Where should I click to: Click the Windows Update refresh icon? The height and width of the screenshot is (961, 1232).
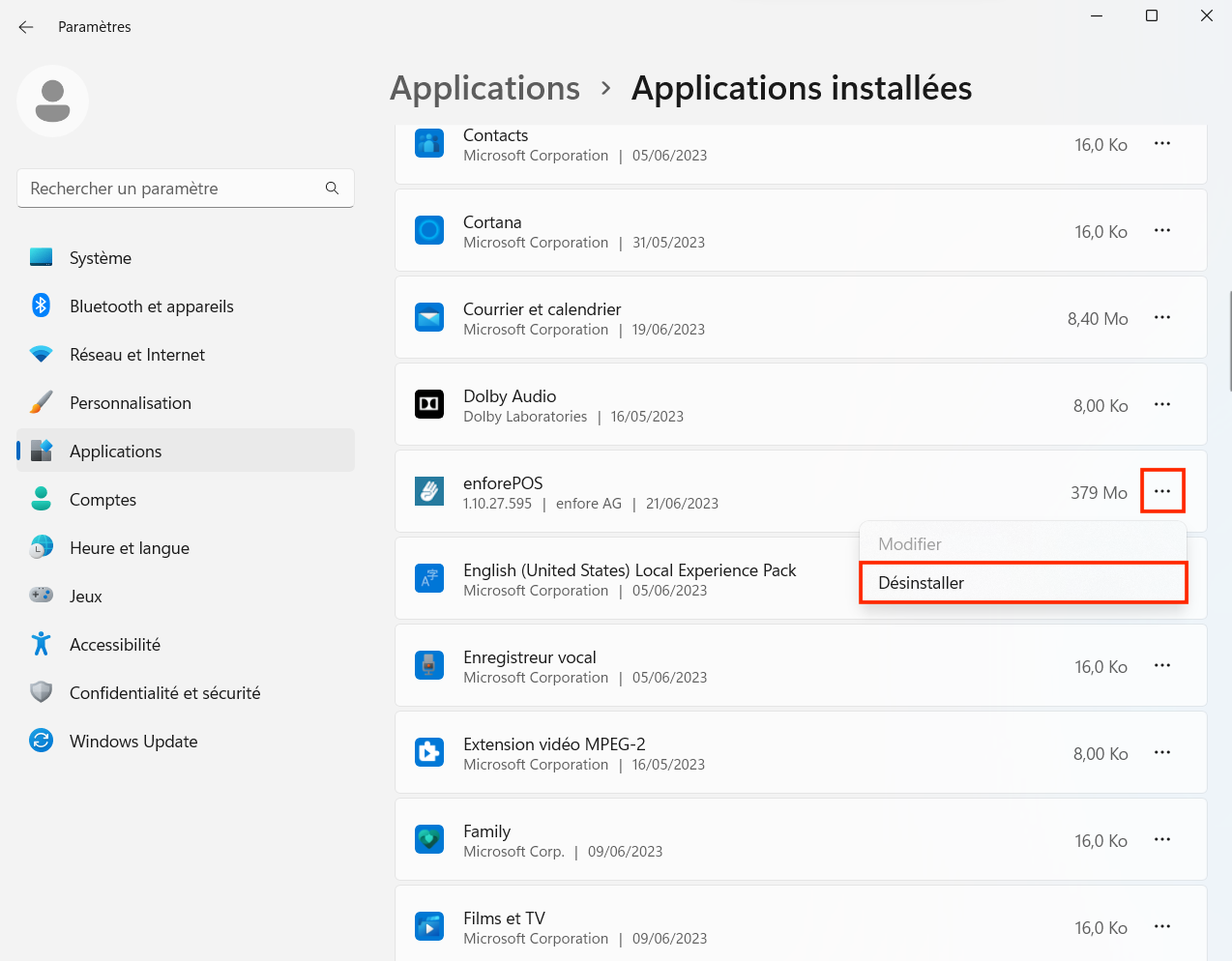[x=41, y=741]
